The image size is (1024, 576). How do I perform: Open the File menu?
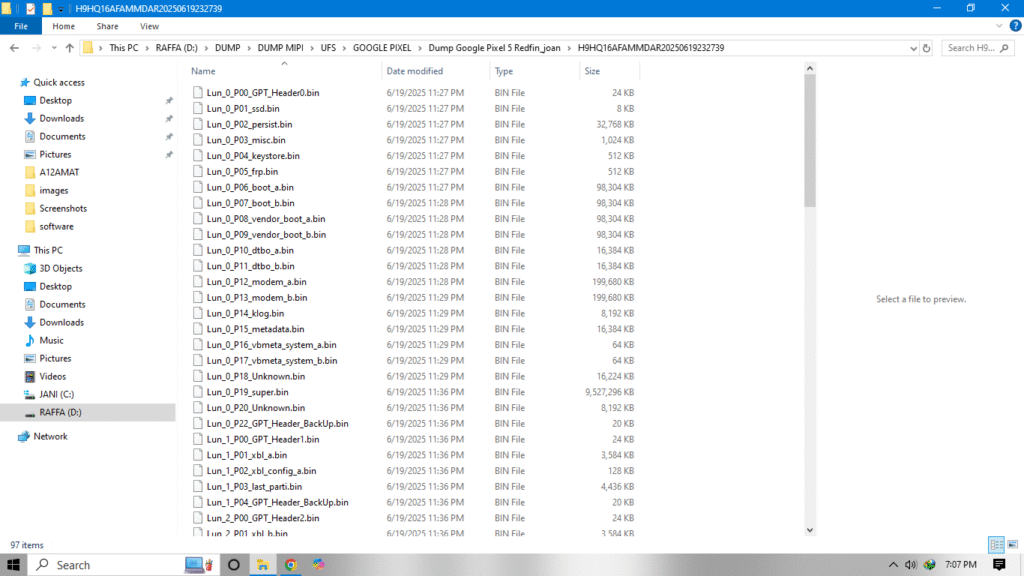21,26
